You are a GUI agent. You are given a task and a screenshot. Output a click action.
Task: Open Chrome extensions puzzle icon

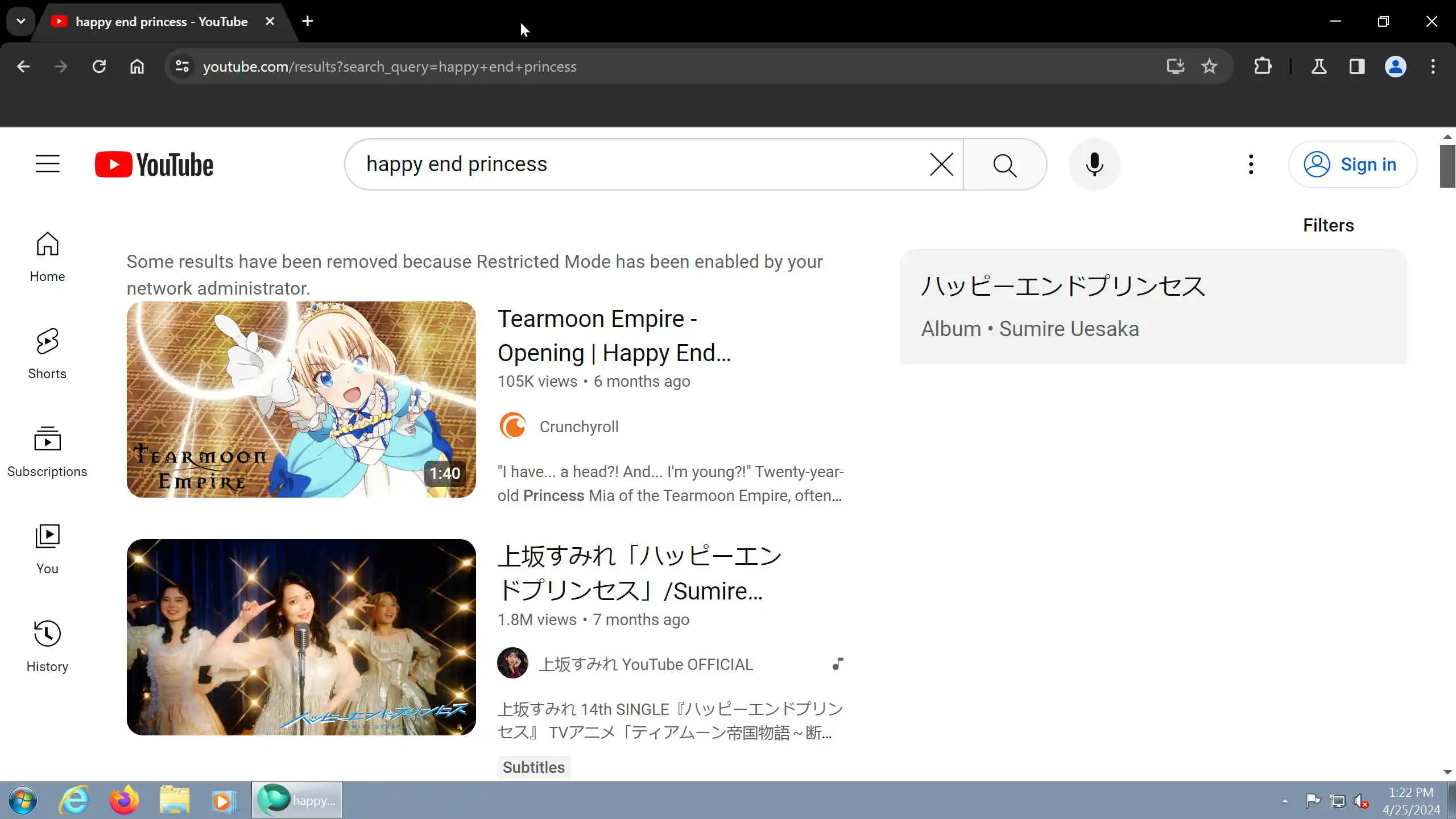[x=1263, y=67]
